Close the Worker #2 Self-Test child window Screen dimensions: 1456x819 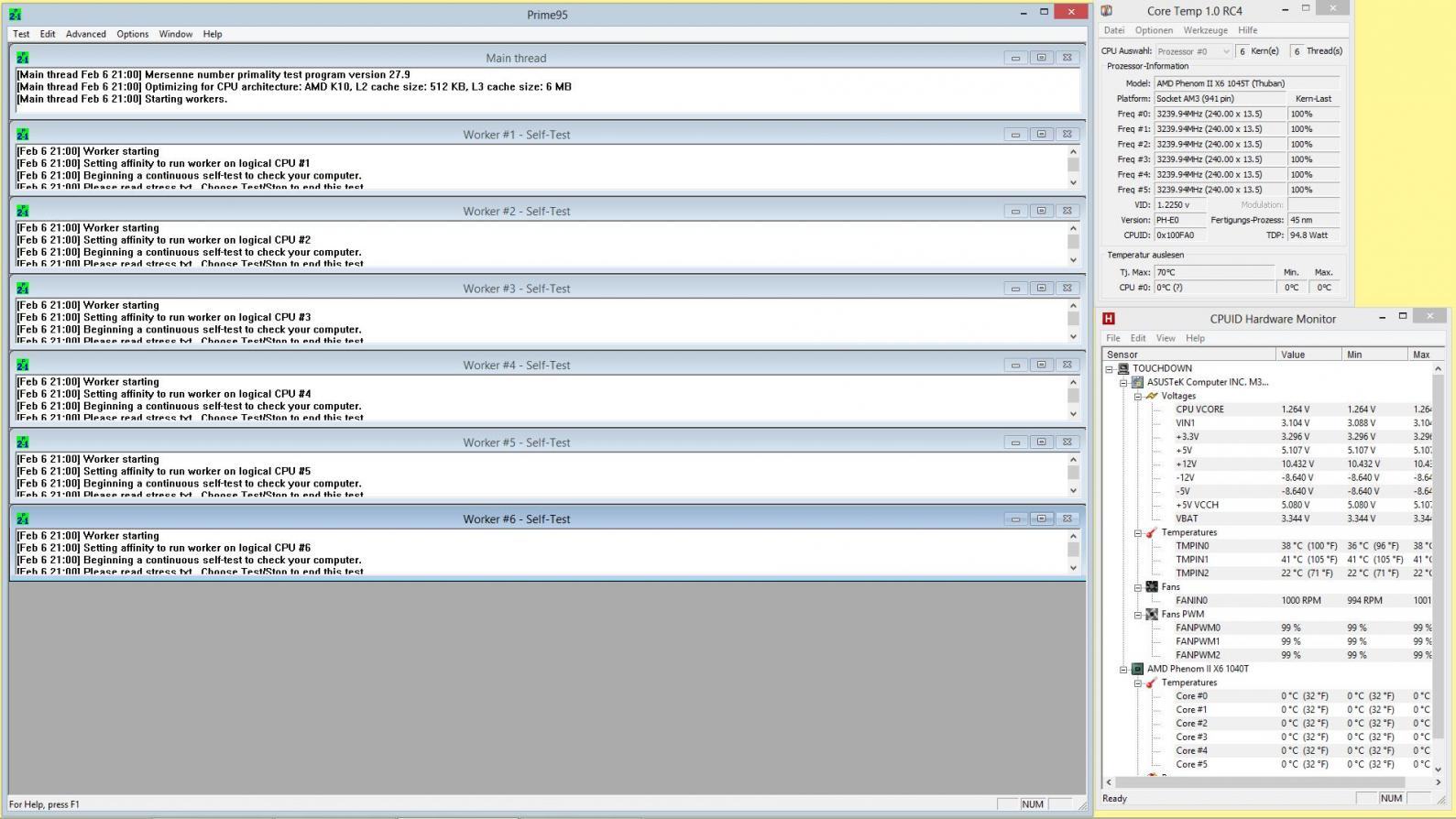tap(1067, 211)
